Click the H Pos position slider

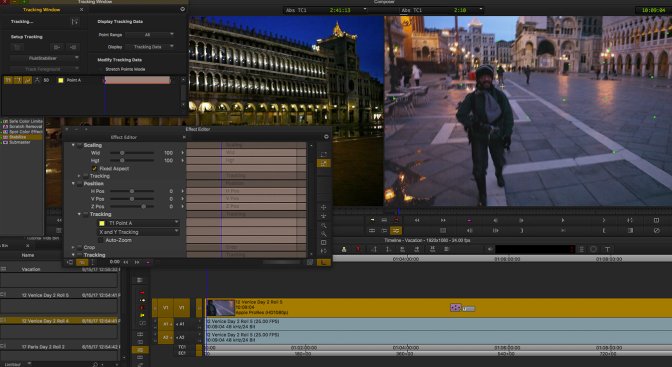click(132, 191)
